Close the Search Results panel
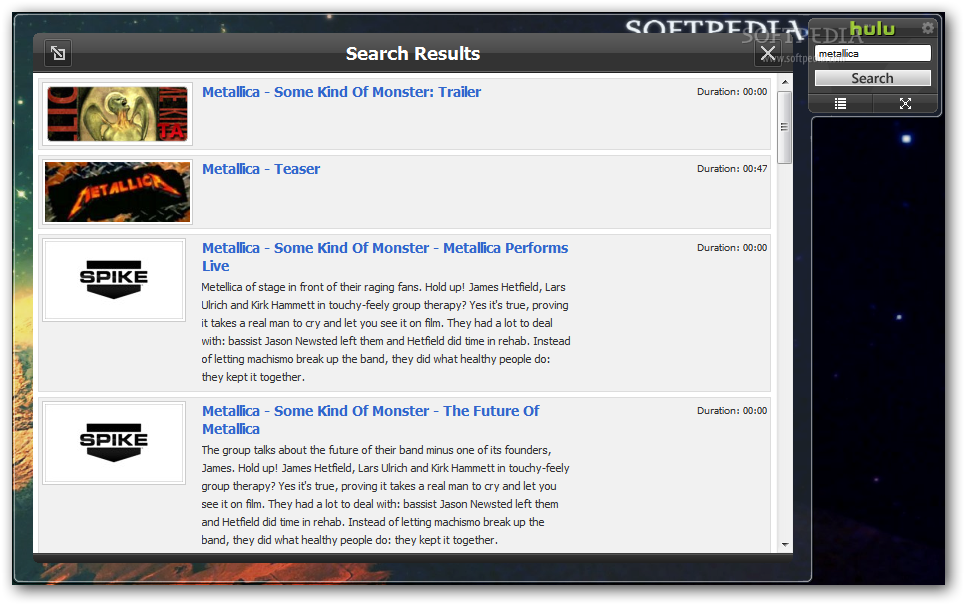Viewport: 965px width, 605px height. click(x=767, y=54)
